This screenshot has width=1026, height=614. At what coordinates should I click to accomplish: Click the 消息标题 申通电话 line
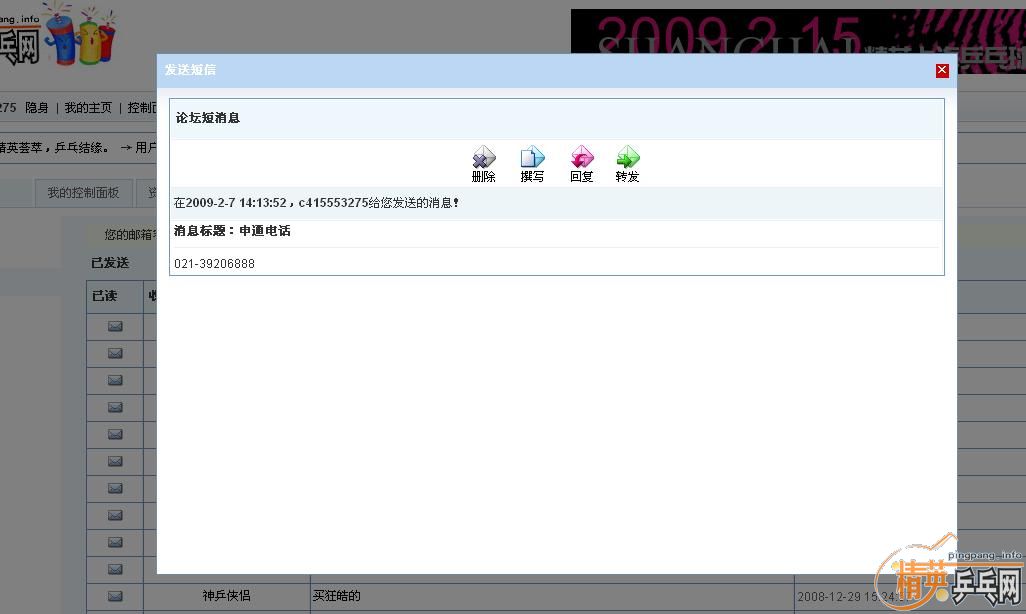[x=232, y=231]
